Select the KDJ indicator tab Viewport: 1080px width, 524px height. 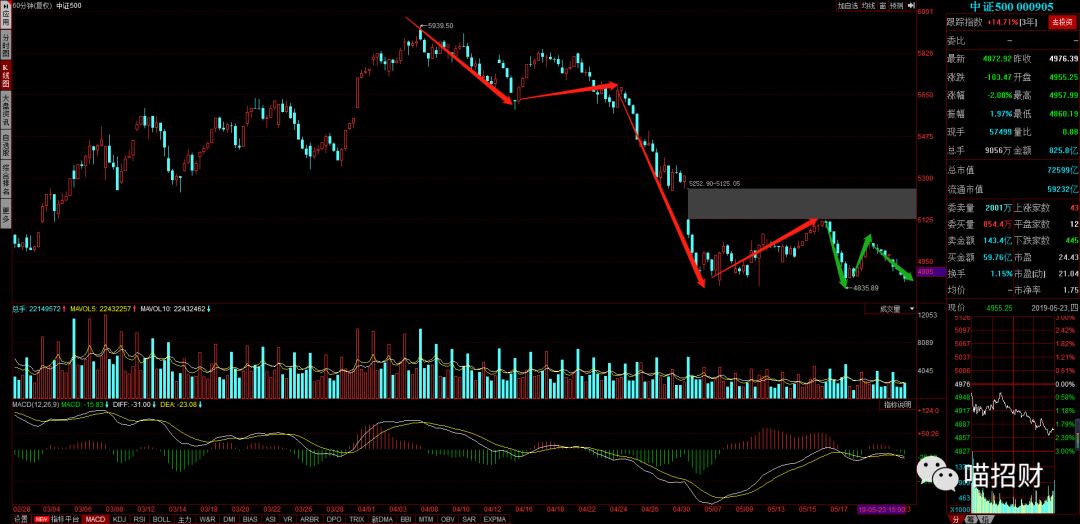(x=120, y=518)
